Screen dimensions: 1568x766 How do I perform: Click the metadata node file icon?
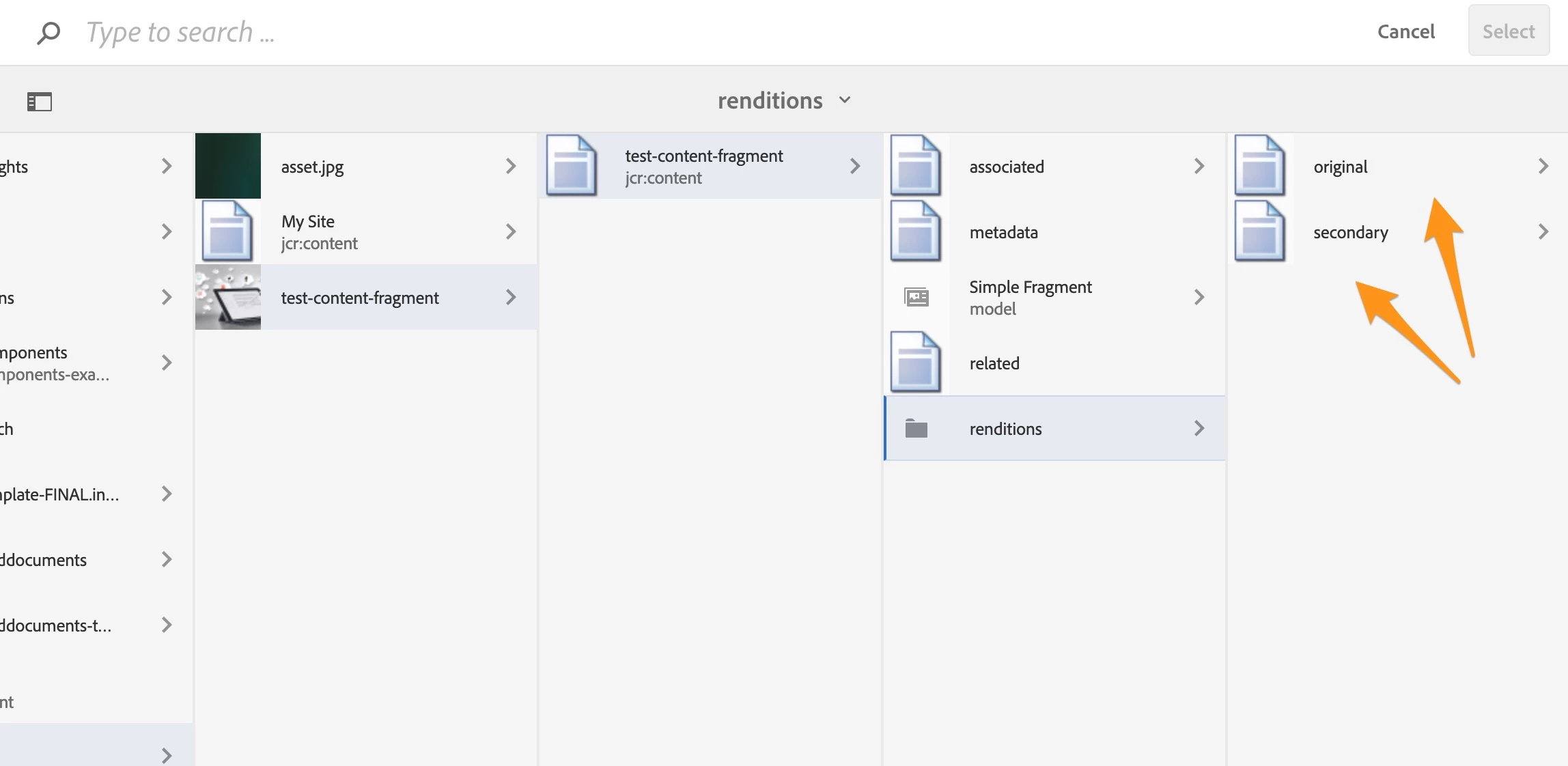[x=916, y=231]
